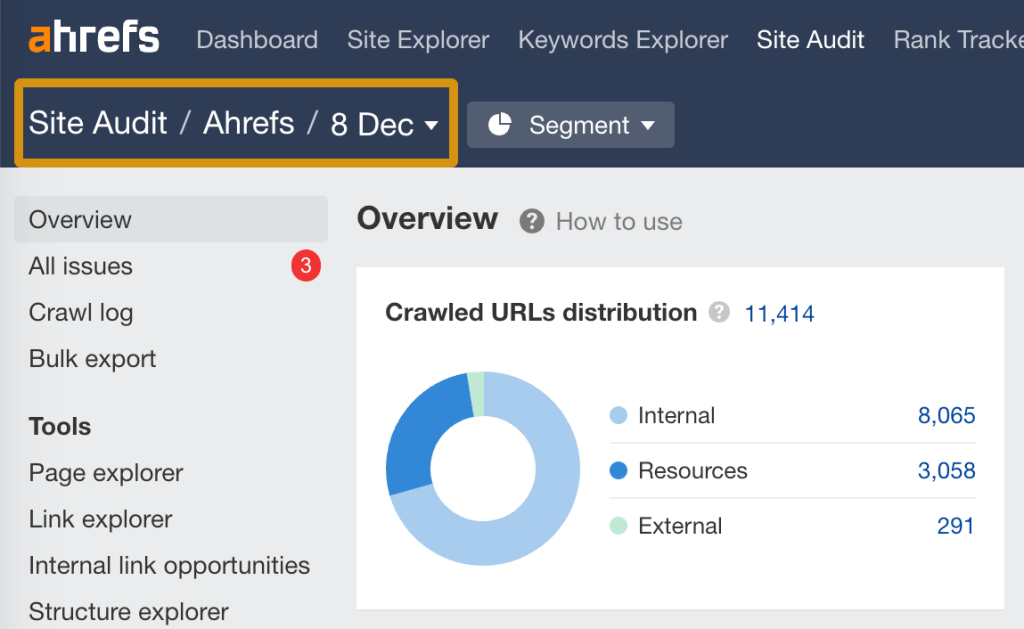Open the 8 Dec crawl date dropdown
This screenshot has width=1024, height=629.
coord(385,124)
